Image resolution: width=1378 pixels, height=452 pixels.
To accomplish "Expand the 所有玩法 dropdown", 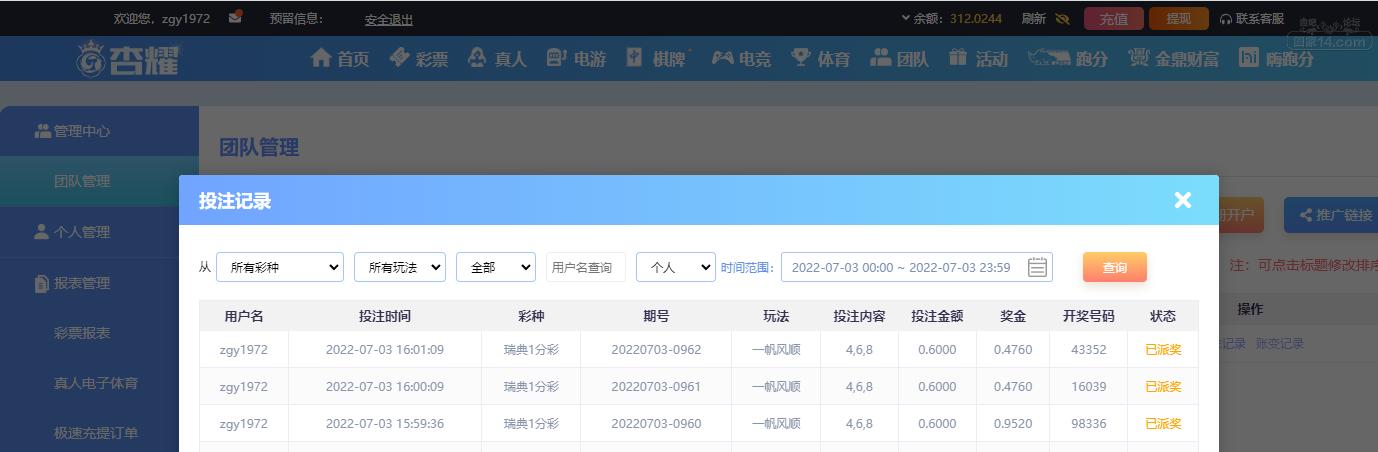I will (400, 267).
